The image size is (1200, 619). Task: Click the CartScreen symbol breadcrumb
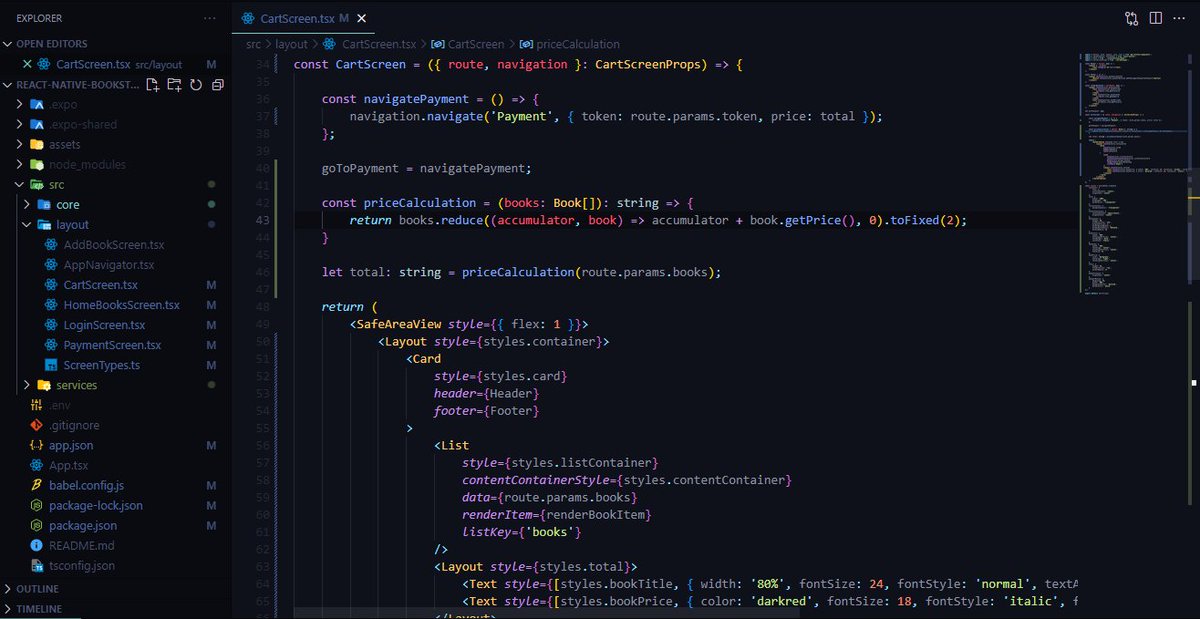(468, 44)
